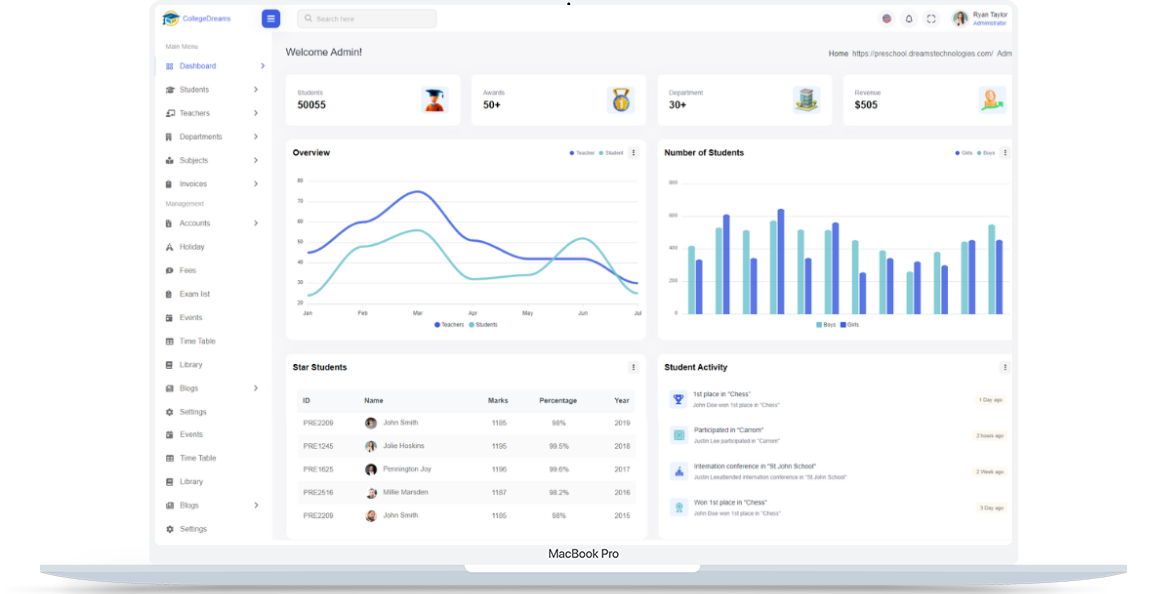Open the notifications bell icon
Screen dimensions: 1175x594
tap(908, 18)
